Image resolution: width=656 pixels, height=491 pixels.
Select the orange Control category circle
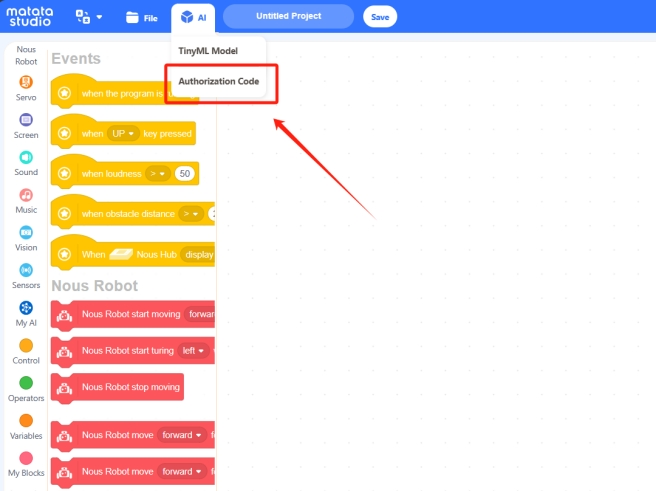(x=26, y=346)
